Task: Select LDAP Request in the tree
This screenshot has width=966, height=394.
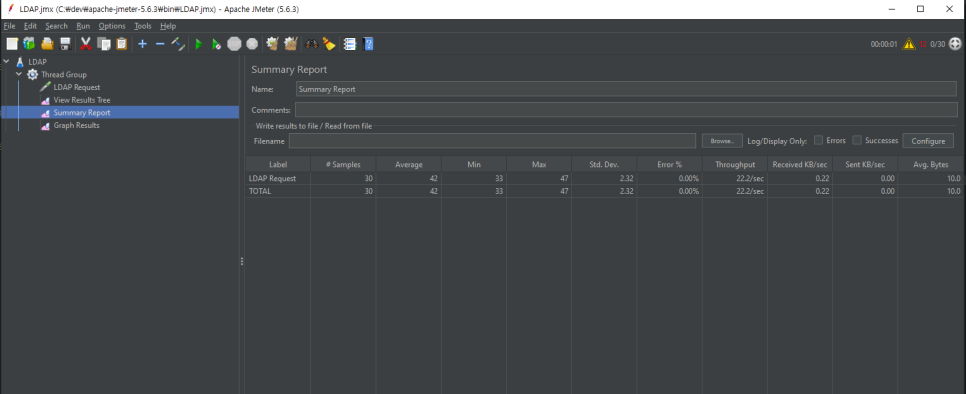Action: [76, 87]
